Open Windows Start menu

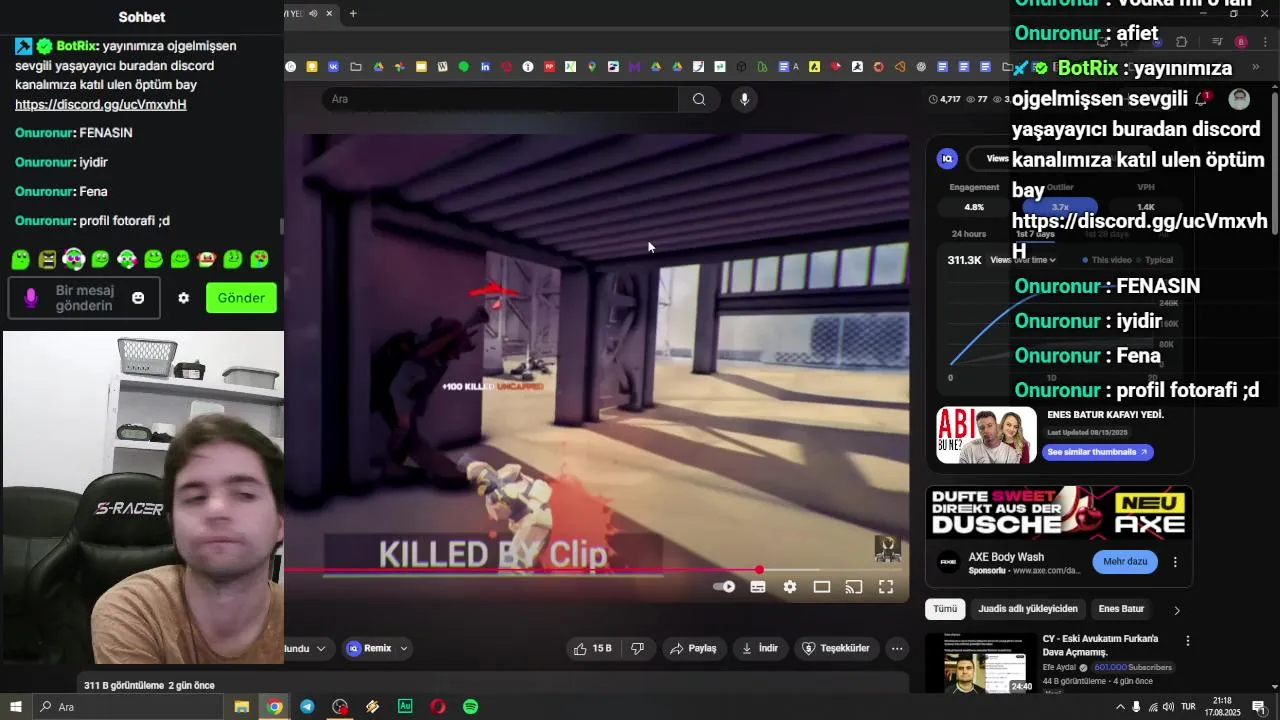tap(16, 707)
